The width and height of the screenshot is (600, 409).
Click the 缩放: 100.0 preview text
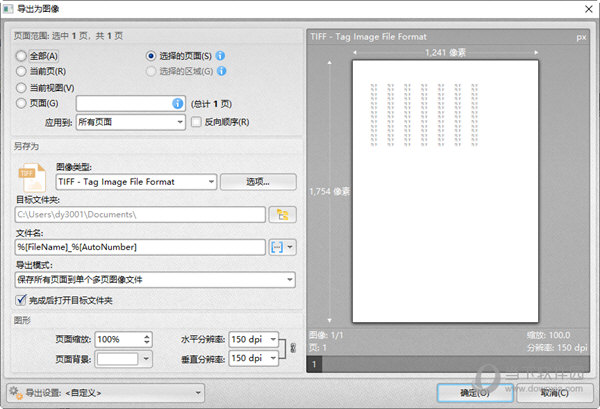tap(548, 335)
